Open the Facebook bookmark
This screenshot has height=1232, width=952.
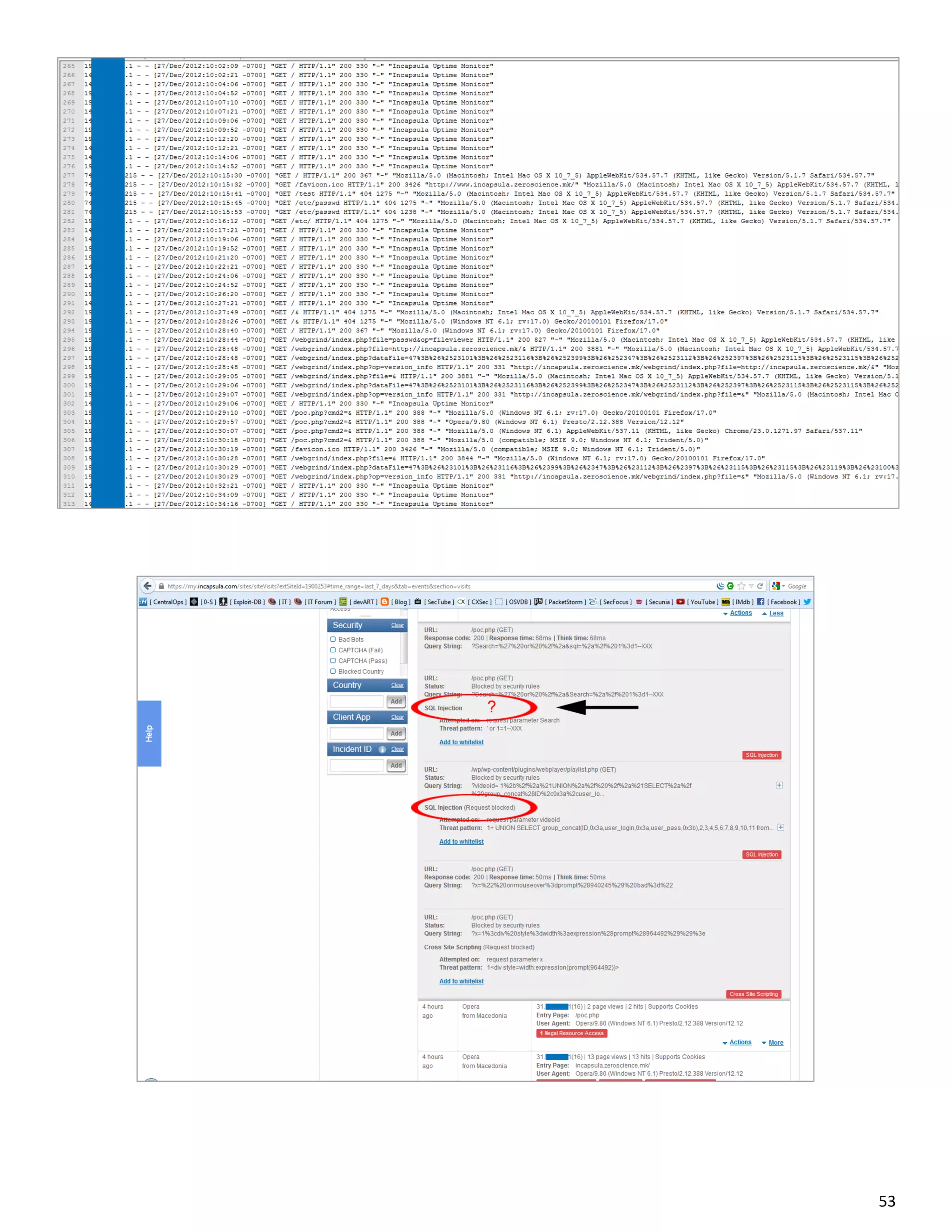783,602
